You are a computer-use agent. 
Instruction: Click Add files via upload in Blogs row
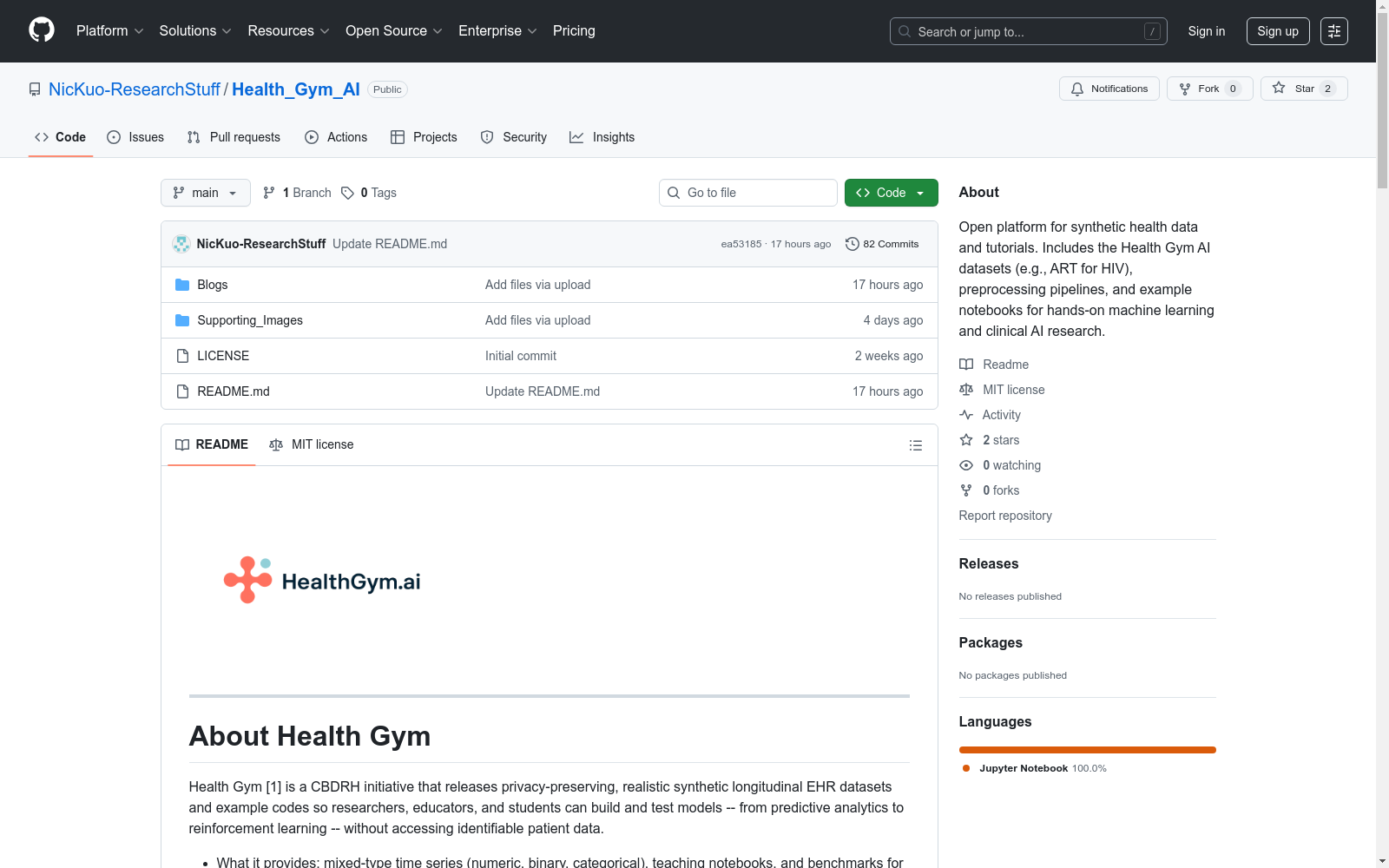(538, 285)
